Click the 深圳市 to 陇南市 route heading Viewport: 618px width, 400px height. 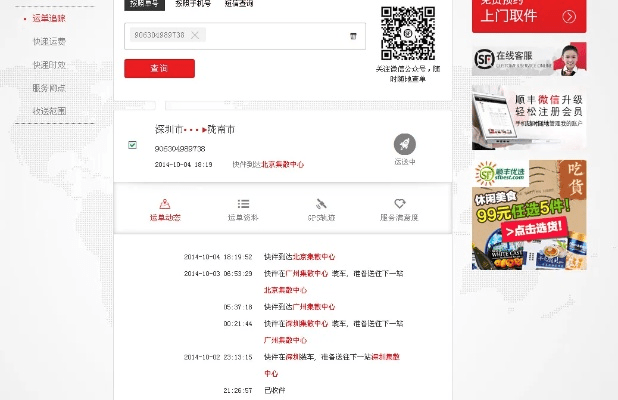click(195, 129)
